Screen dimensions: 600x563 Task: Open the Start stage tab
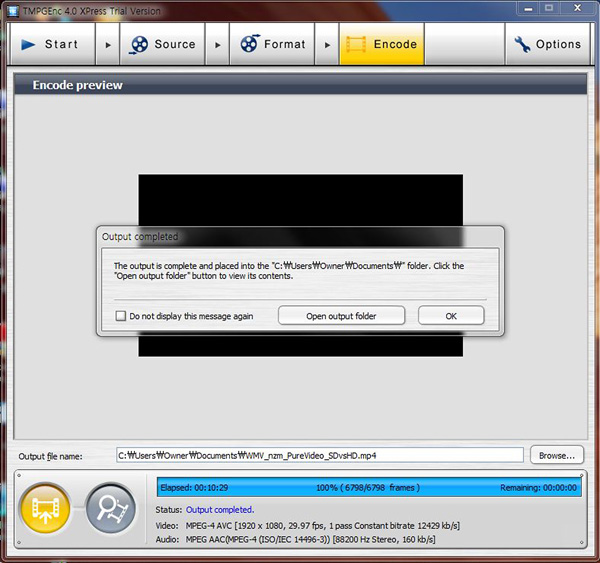(x=52, y=44)
